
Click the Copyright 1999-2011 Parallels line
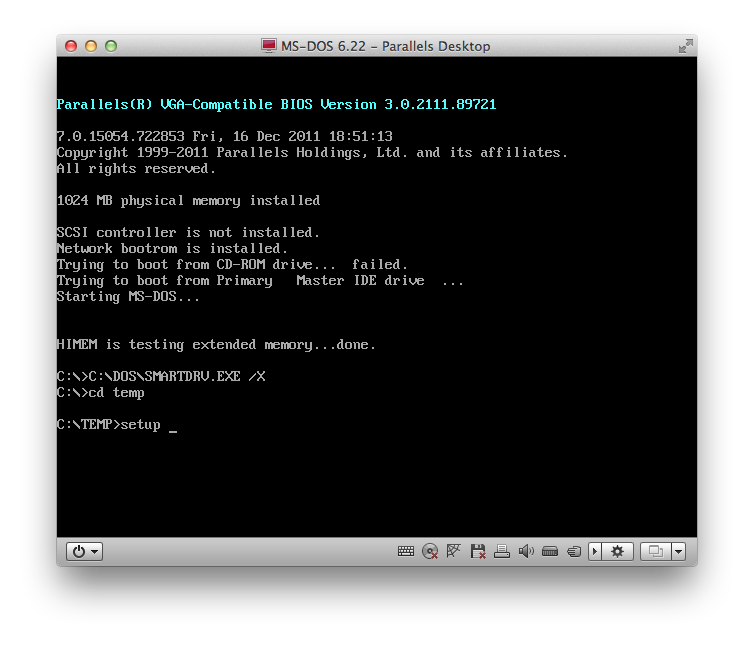coord(312,152)
